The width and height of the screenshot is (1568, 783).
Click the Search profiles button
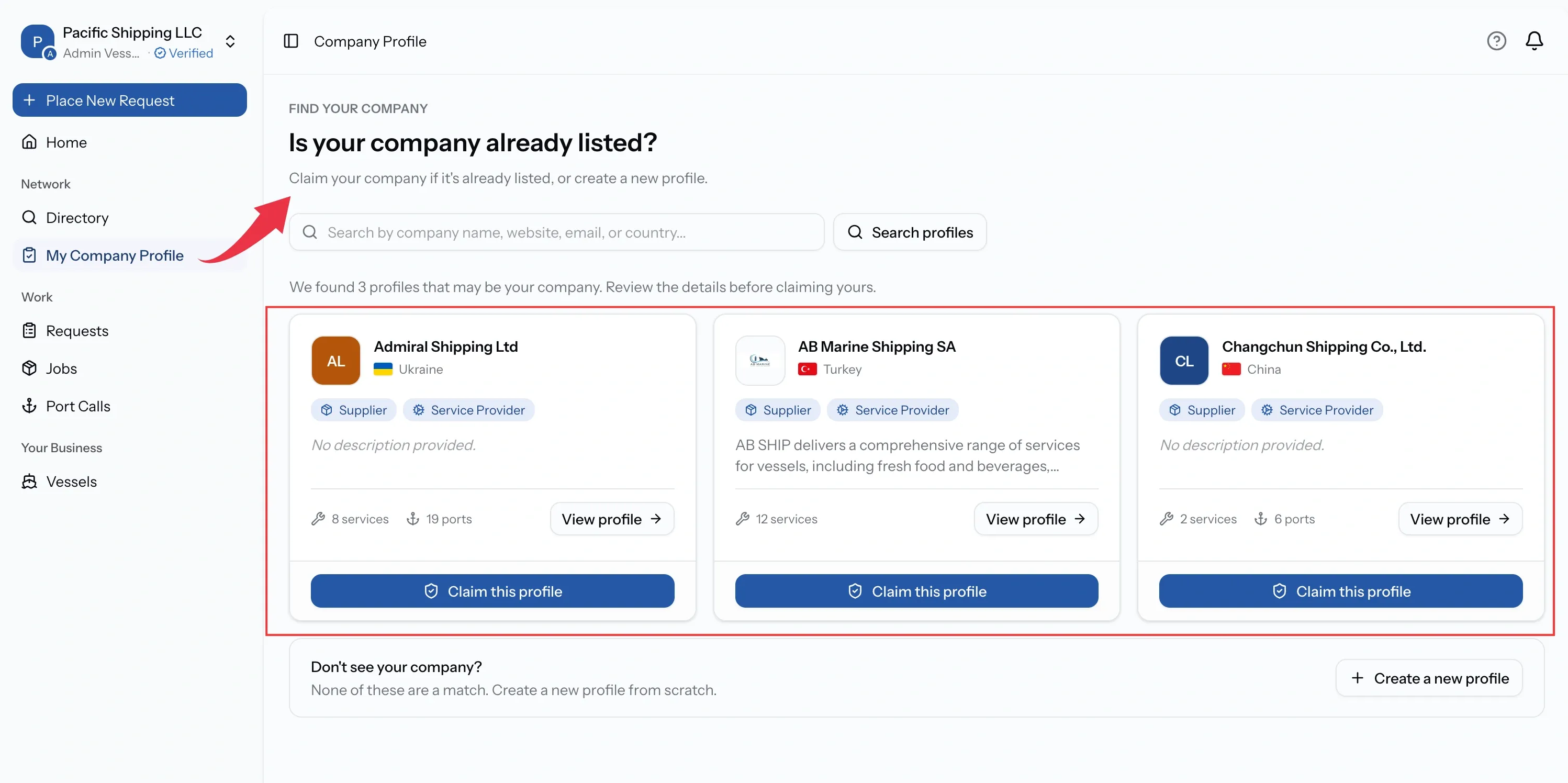coord(910,232)
